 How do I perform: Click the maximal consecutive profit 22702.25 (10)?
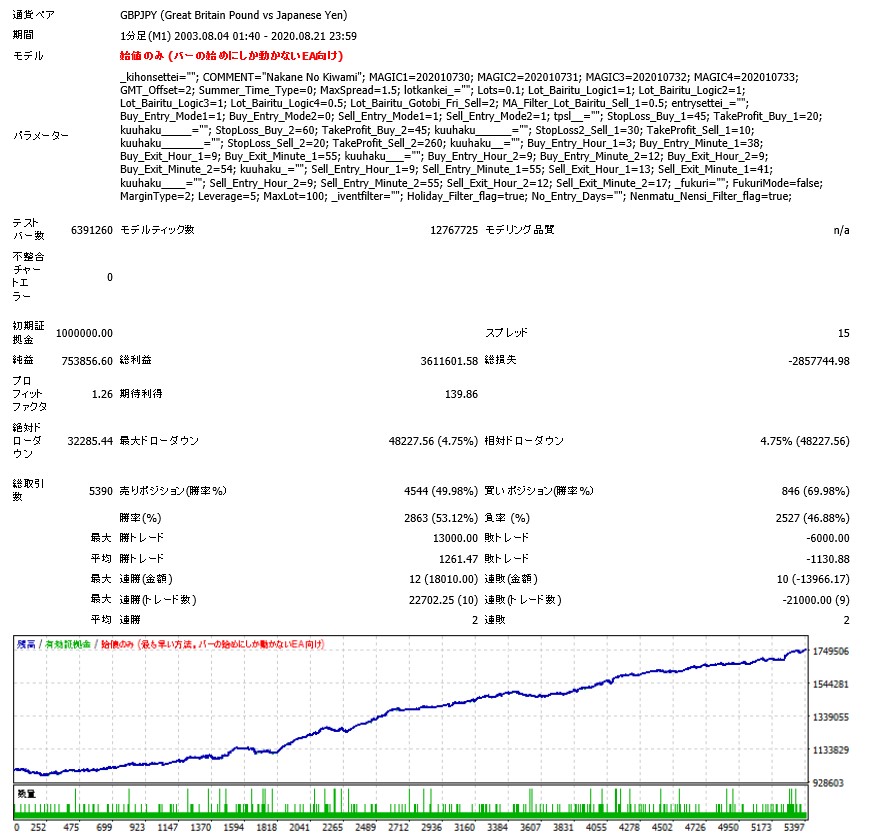click(443, 600)
